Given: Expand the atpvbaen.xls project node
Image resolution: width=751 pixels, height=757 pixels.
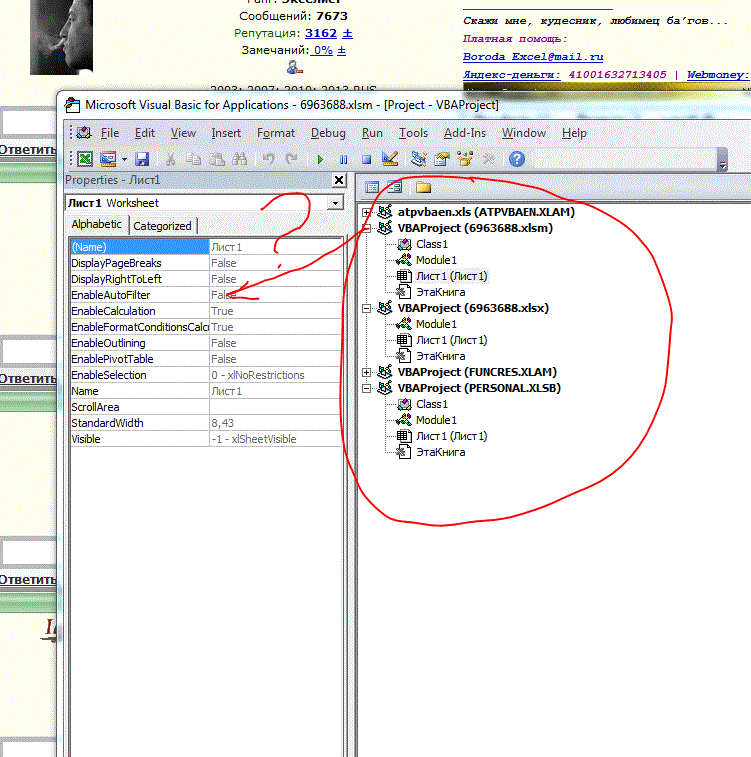Looking at the screenshot, I should pos(366,212).
